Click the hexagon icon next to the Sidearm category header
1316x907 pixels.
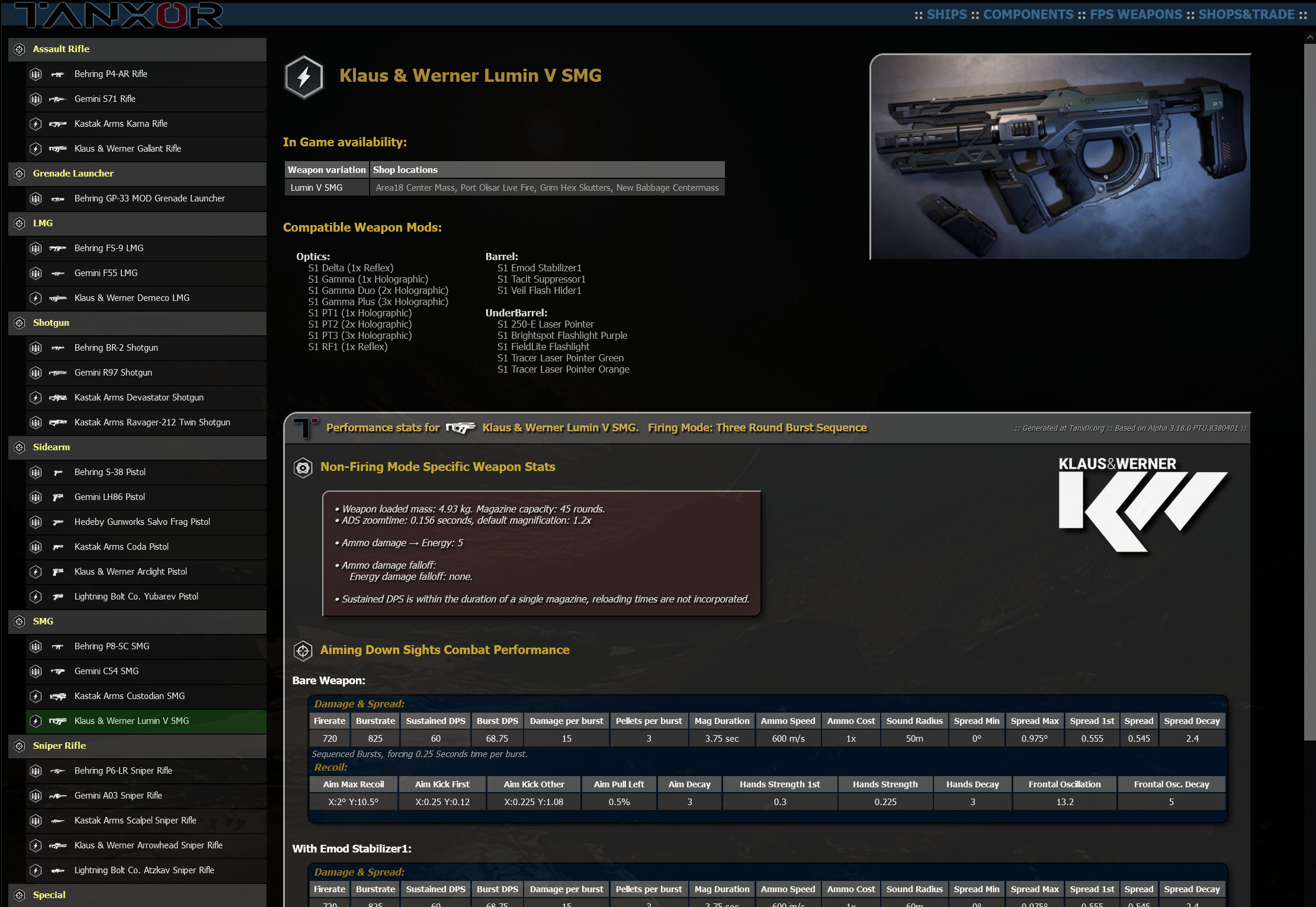(19, 448)
